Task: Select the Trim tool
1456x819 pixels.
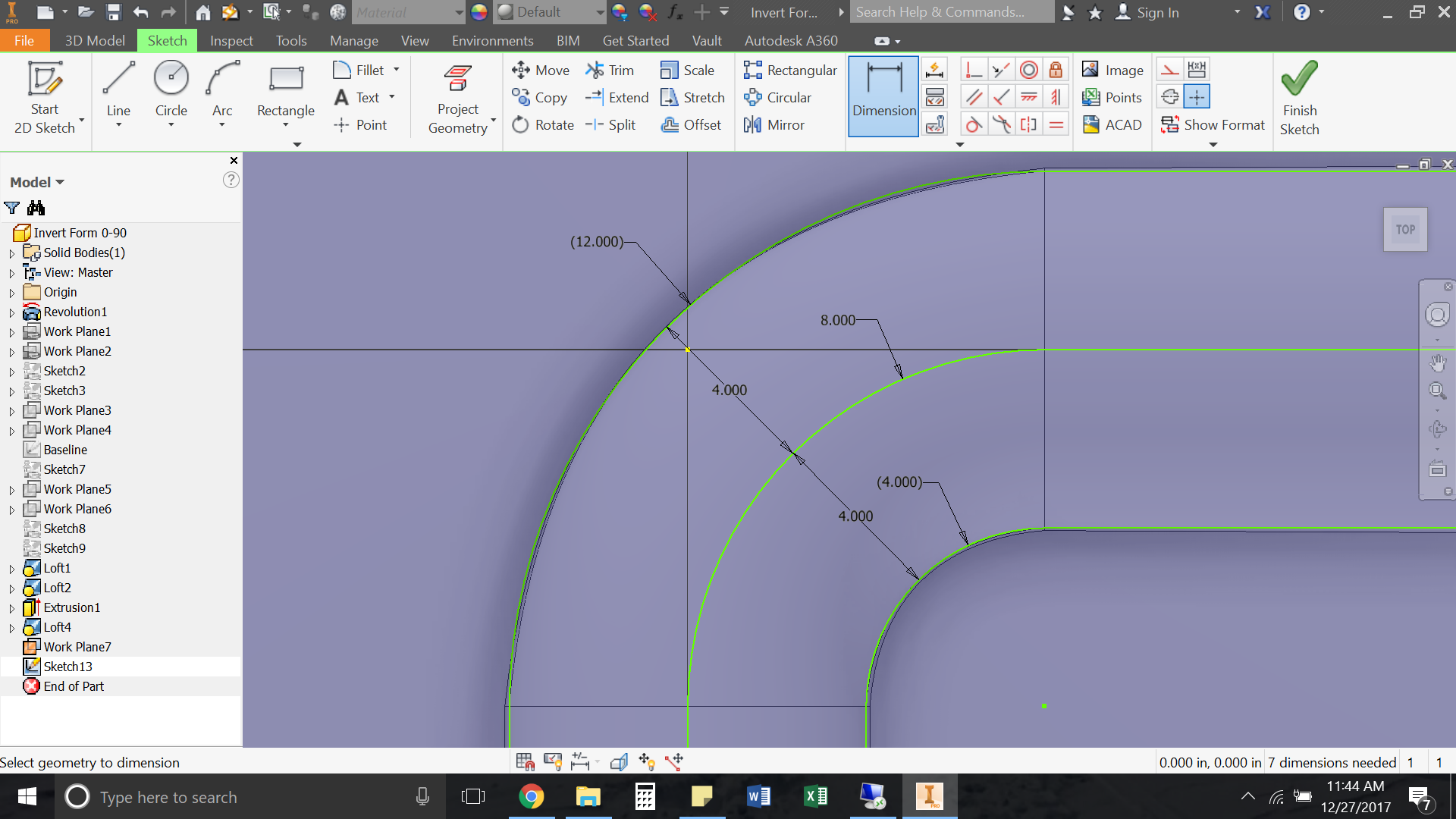Action: click(x=611, y=70)
